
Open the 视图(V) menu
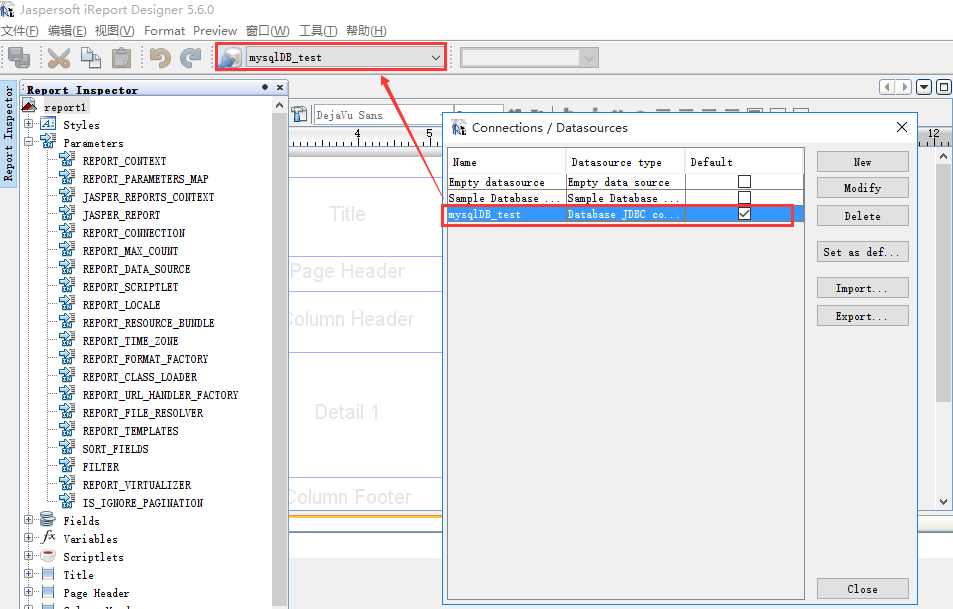coord(114,31)
